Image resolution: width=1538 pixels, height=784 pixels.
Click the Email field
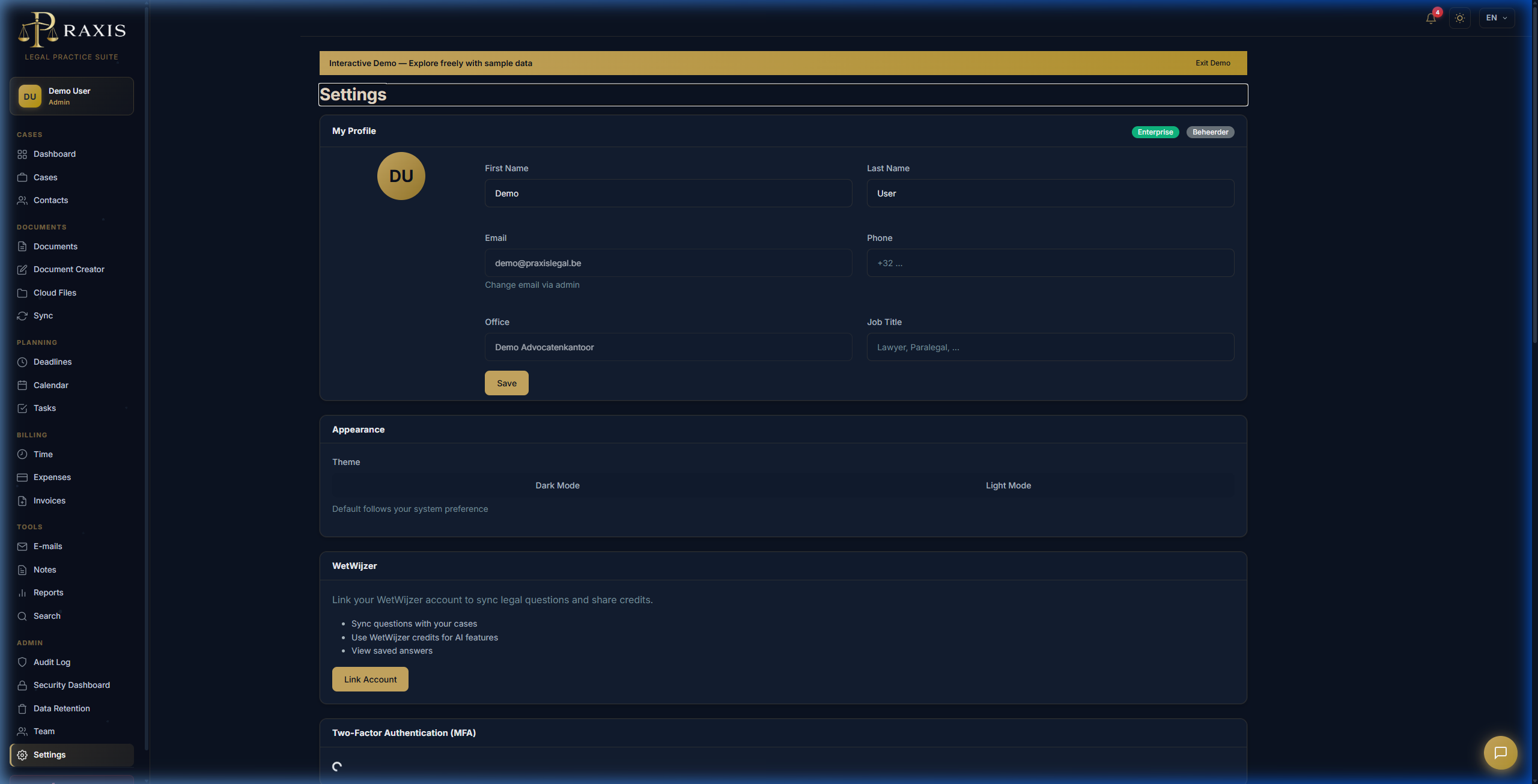[x=668, y=263]
